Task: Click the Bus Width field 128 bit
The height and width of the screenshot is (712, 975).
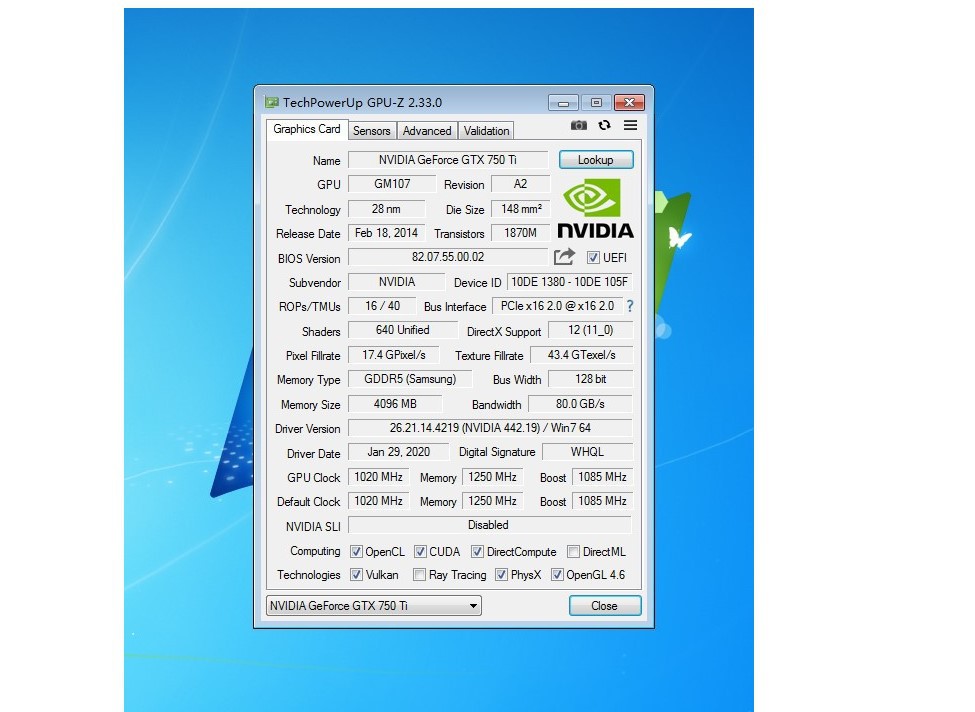Action: pos(591,379)
